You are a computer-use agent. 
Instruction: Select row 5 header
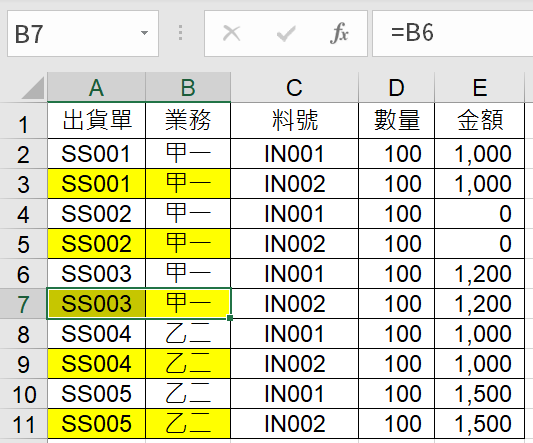(x=23, y=243)
